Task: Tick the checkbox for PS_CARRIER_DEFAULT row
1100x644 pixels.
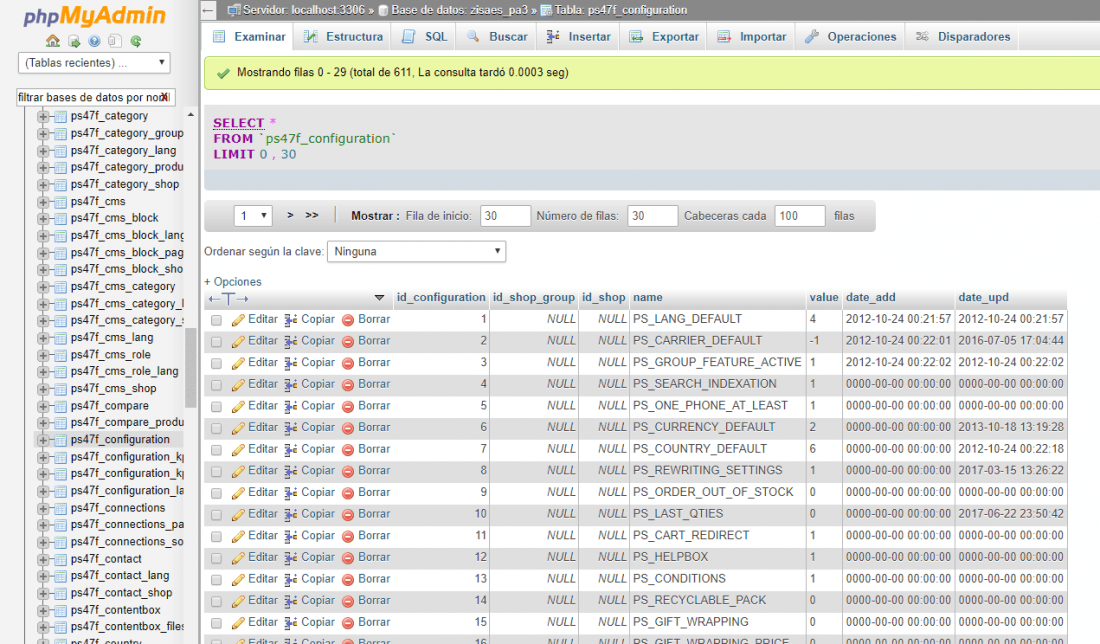Action: click(217, 342)
